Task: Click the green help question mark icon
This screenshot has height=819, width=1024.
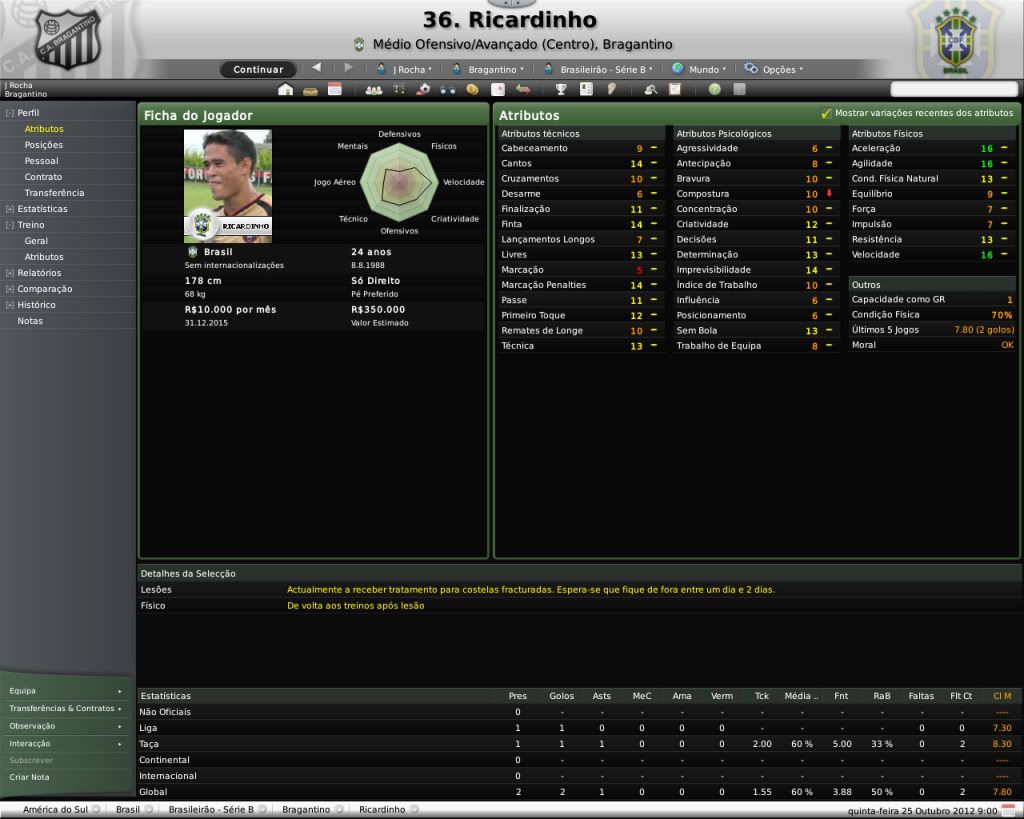Action: (714, 89)
